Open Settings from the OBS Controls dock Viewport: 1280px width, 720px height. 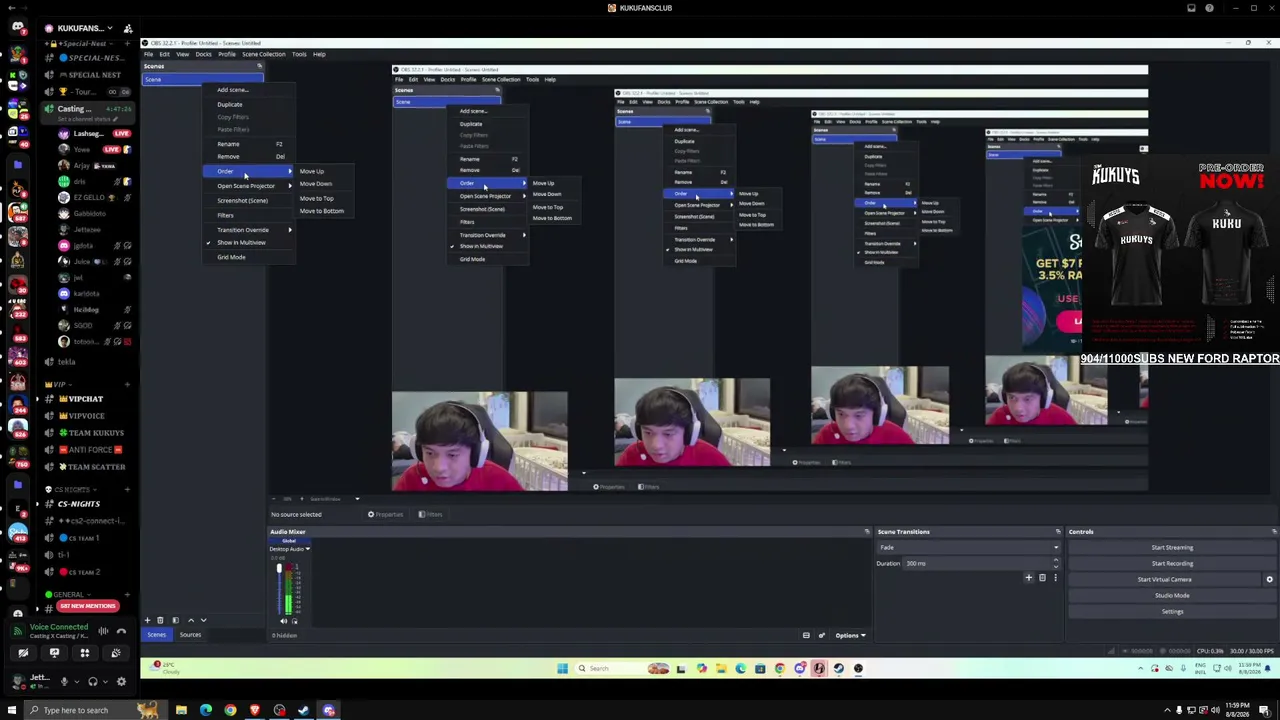(x=1172, y=612)
